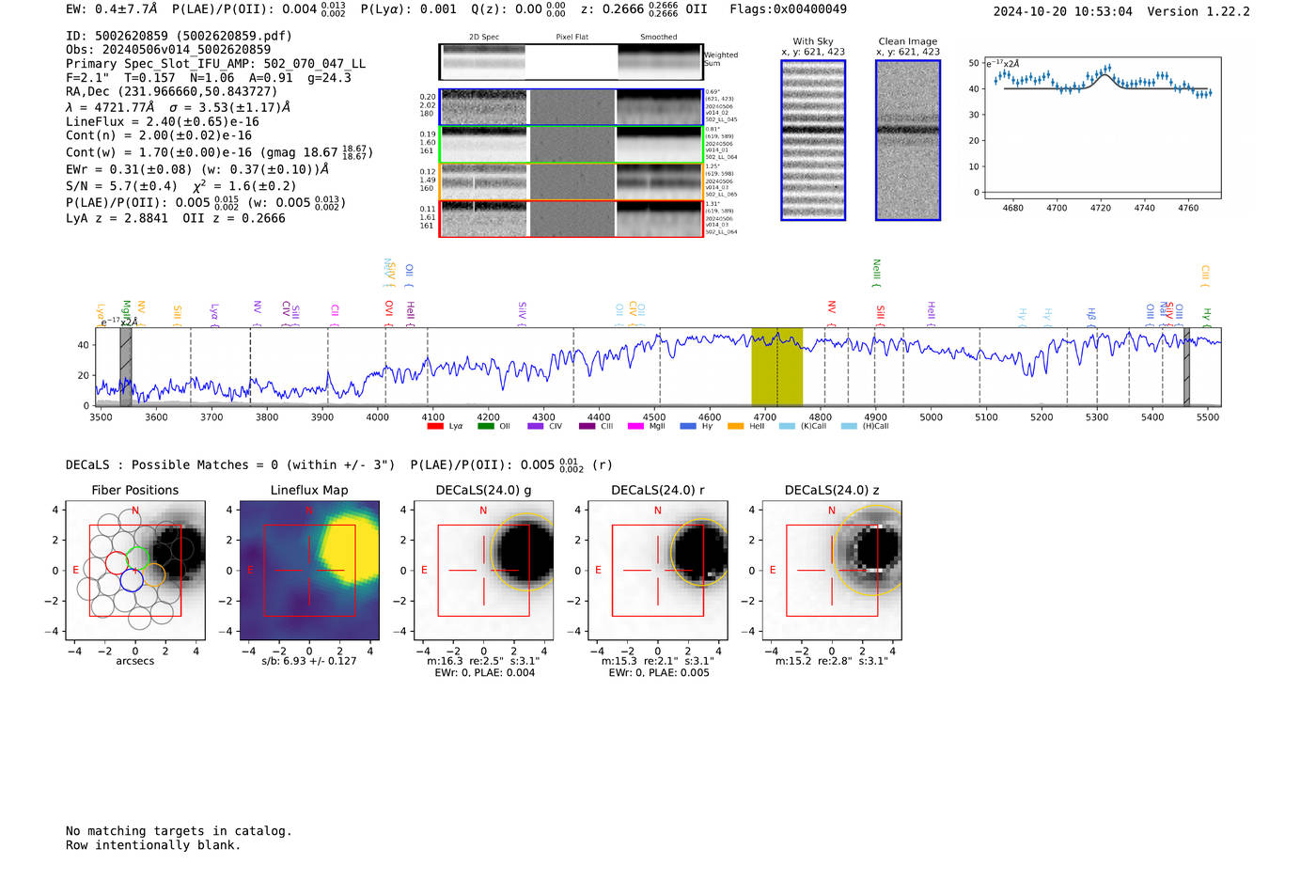Click the λ = 4721.77Å value
Image resolution: width=1316 pixels, height=896 pixels.
coord(110,107)
